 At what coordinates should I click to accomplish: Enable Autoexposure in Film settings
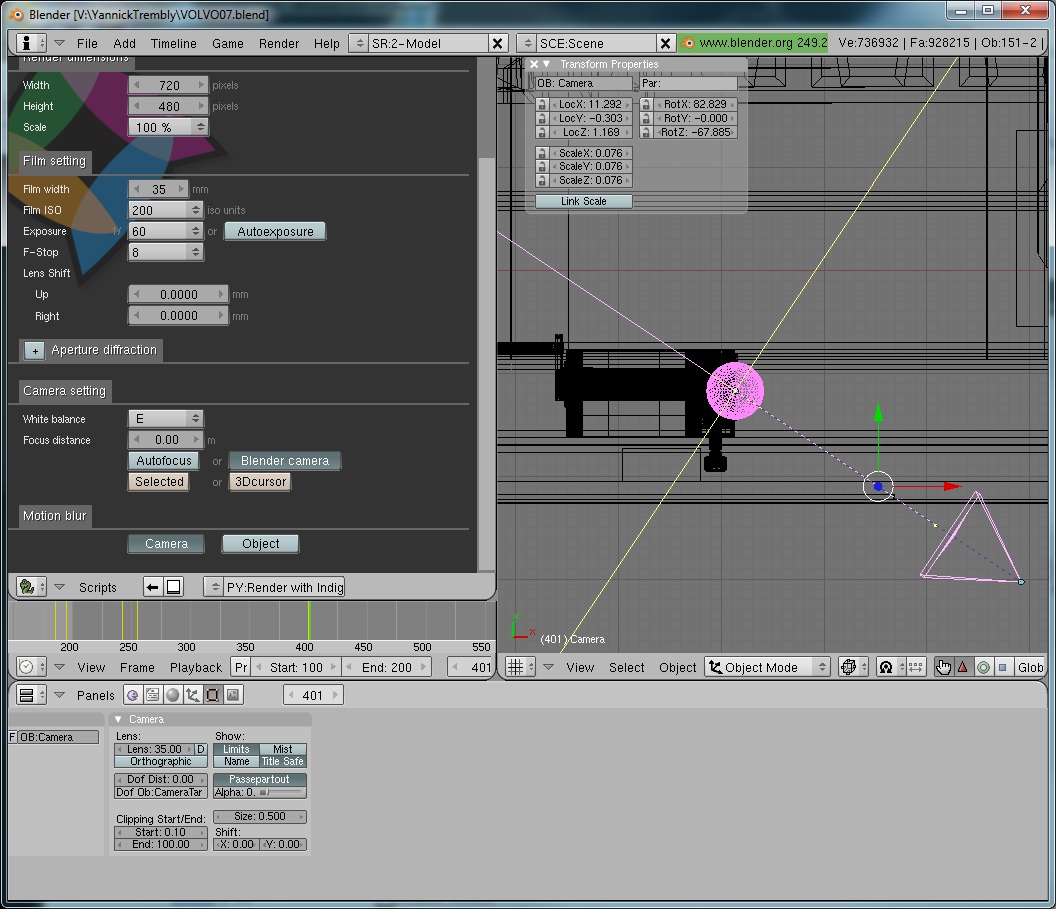click(x=275, y=231)
